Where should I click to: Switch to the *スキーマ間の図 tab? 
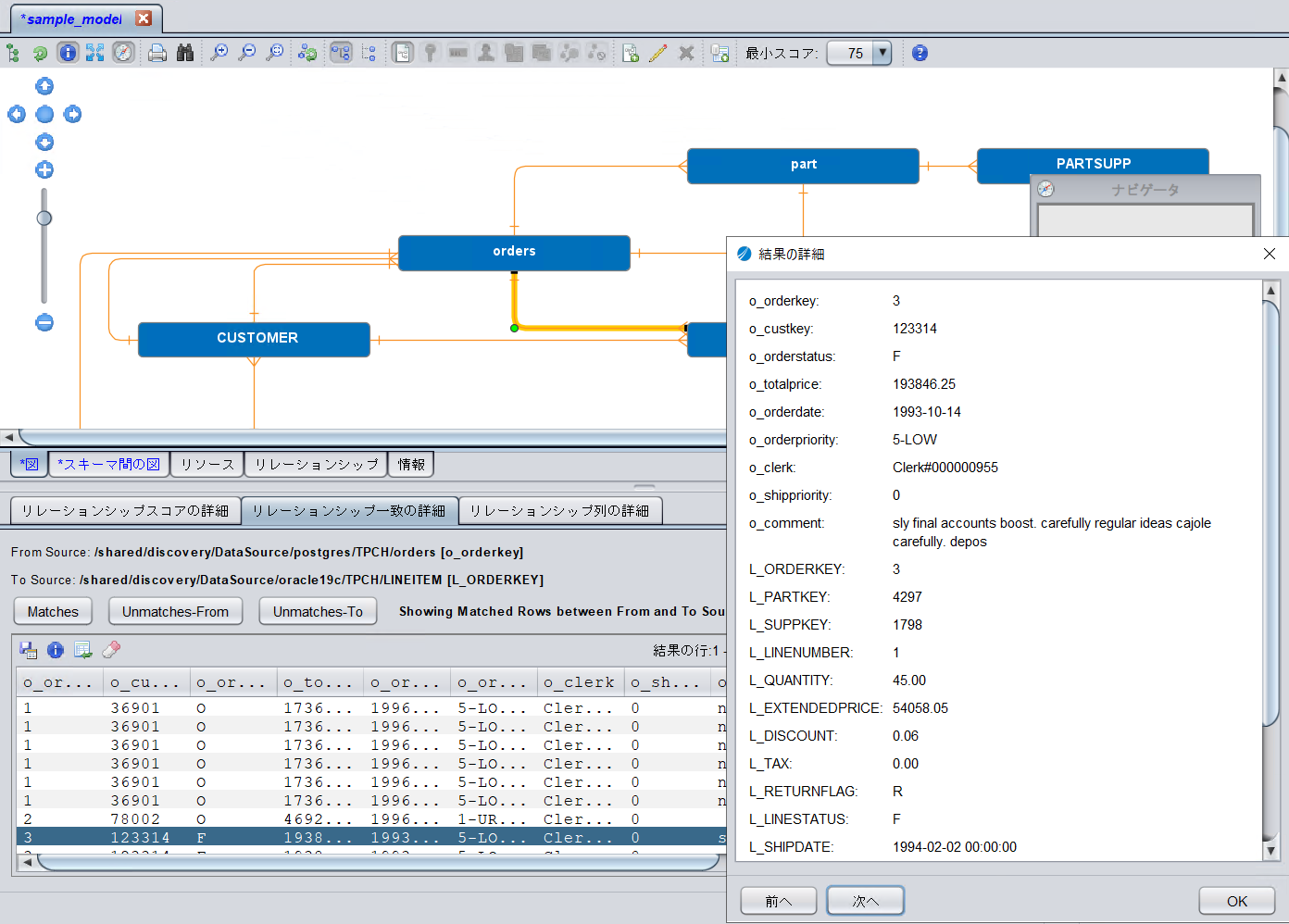(108, 464)
